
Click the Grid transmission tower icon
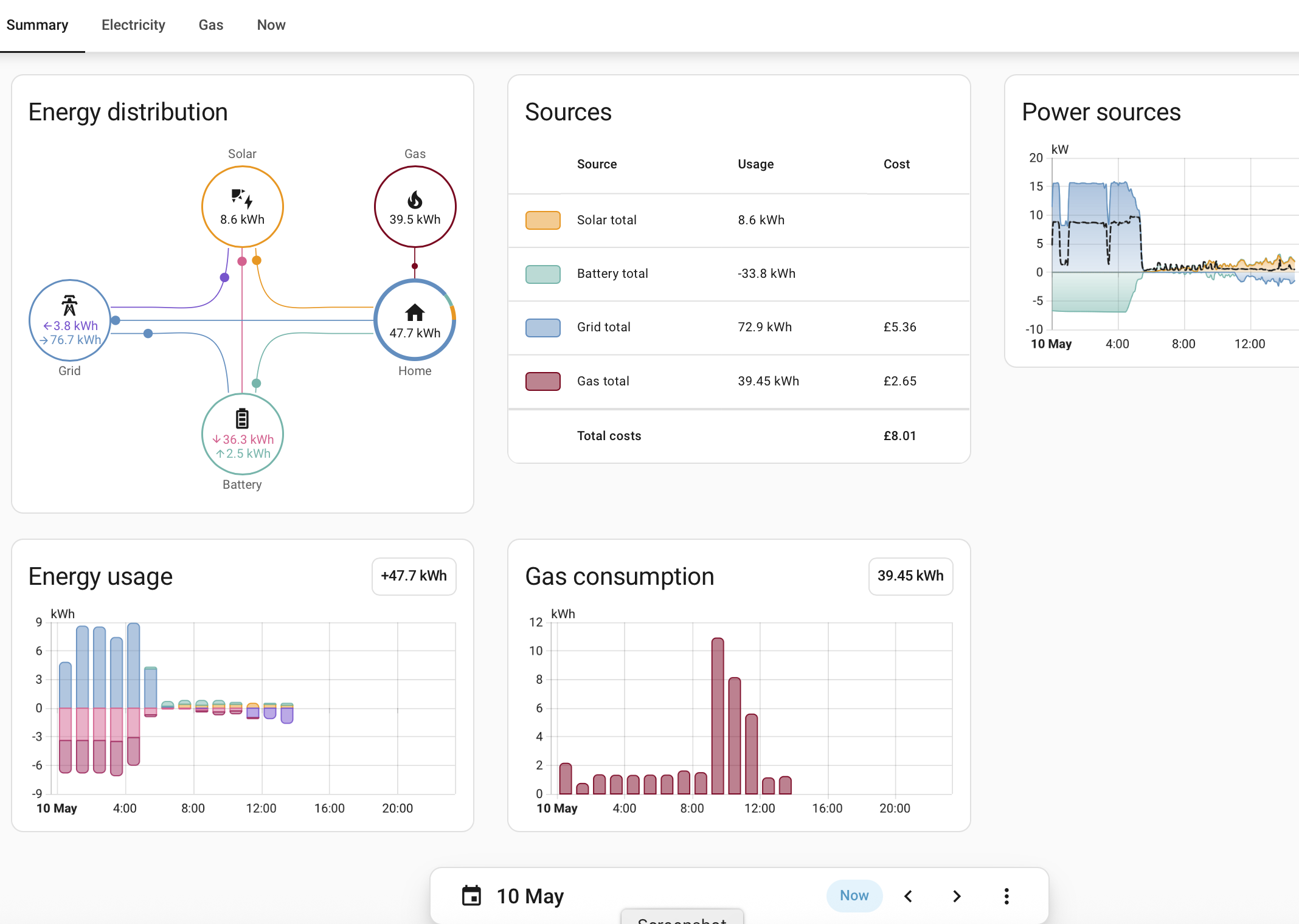69,305
